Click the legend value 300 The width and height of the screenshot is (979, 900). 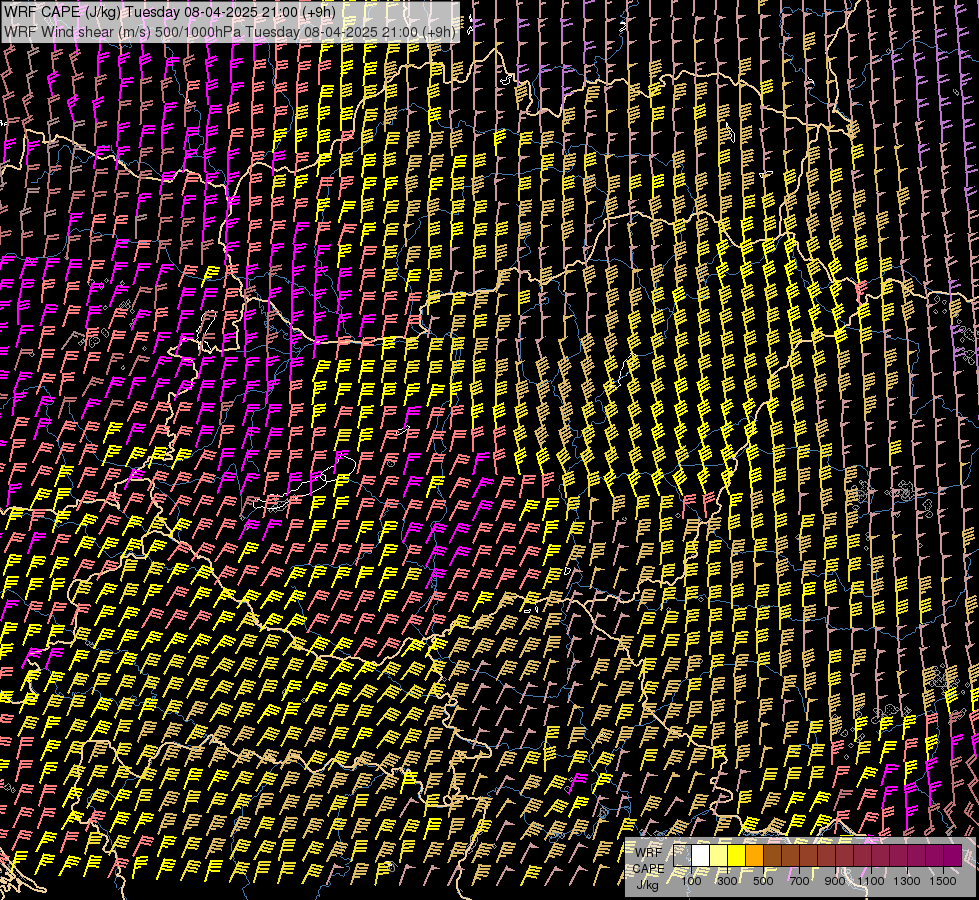727,881
